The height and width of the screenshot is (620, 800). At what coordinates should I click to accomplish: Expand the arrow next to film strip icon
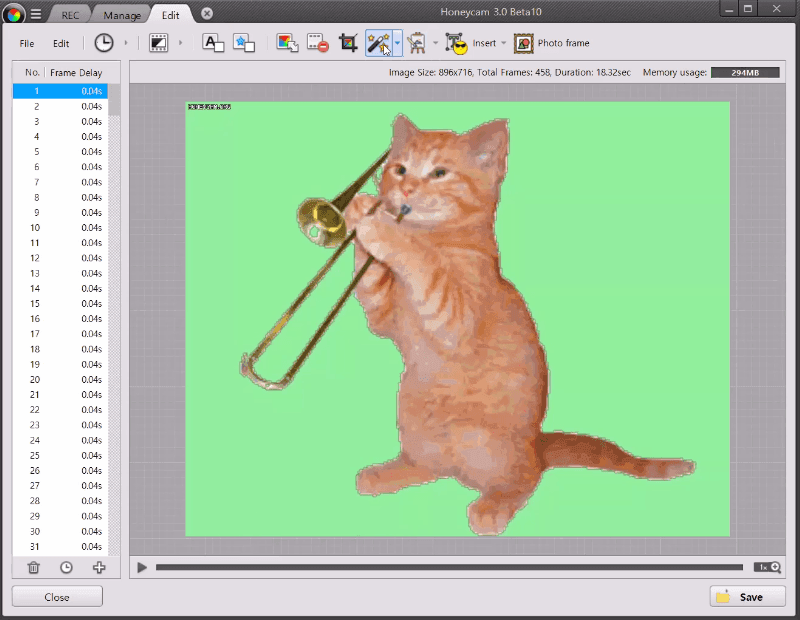[180, 43]
